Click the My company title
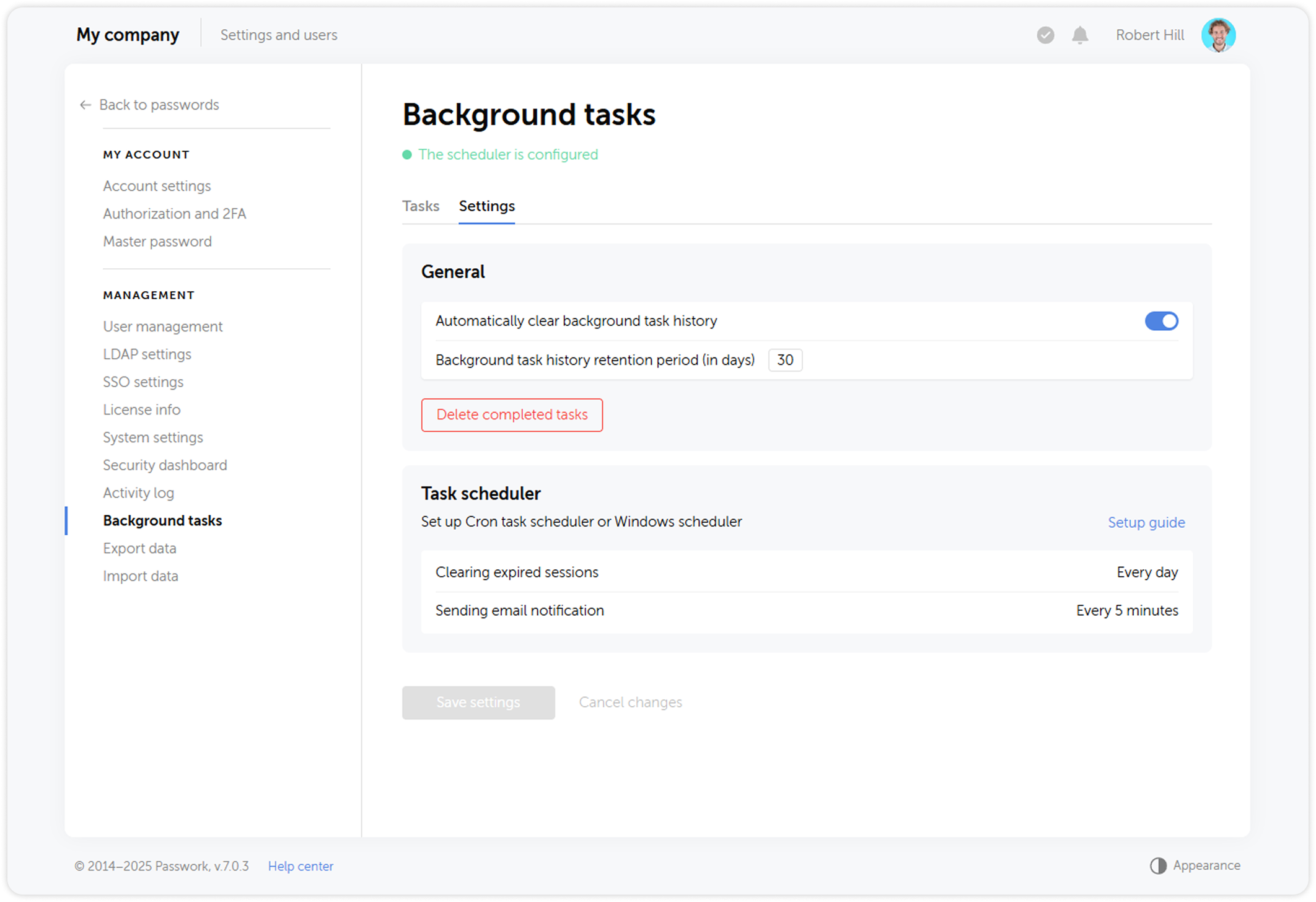The height and width of the screenshot is (902, 1316). pyautogui.click(x=128, y=35)
